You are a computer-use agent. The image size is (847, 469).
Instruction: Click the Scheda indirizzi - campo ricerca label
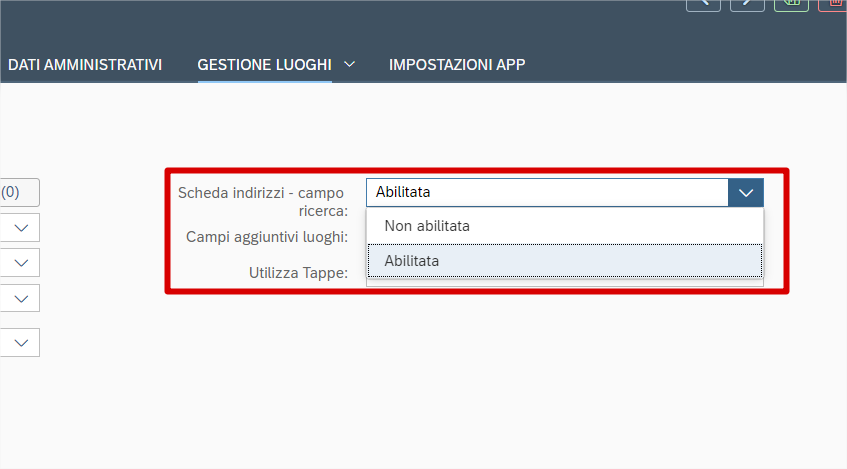tap(261, 201)
